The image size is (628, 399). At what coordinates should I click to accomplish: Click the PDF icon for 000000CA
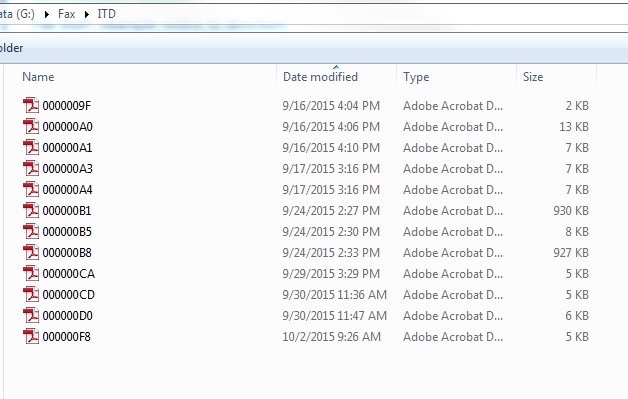pyautogui.click(x=31, y=274)
